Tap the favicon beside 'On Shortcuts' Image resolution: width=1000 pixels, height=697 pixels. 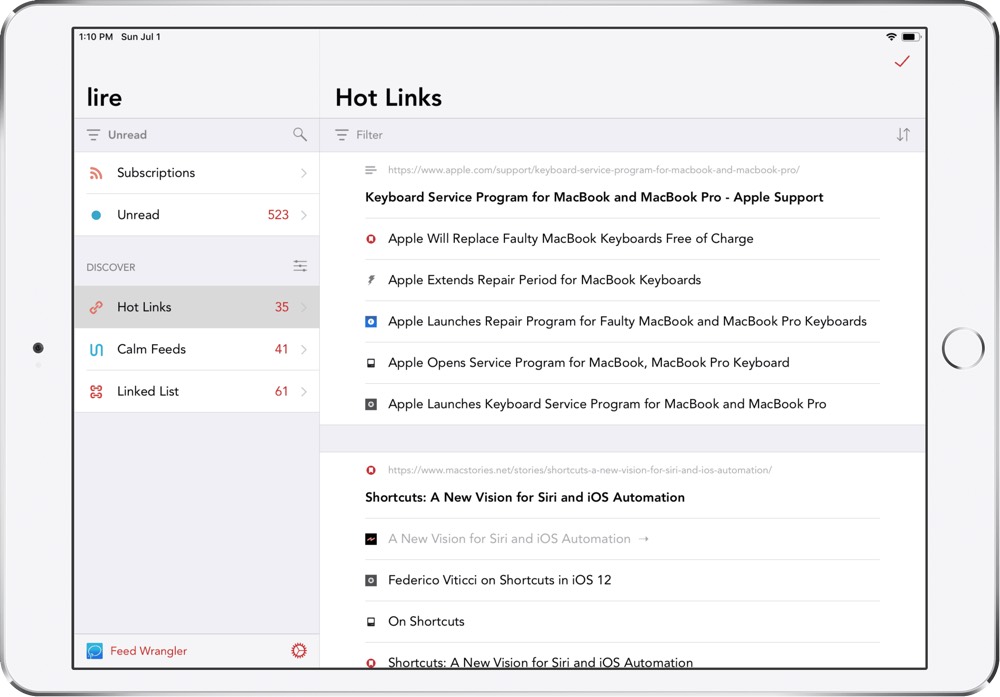coord(371,622)
